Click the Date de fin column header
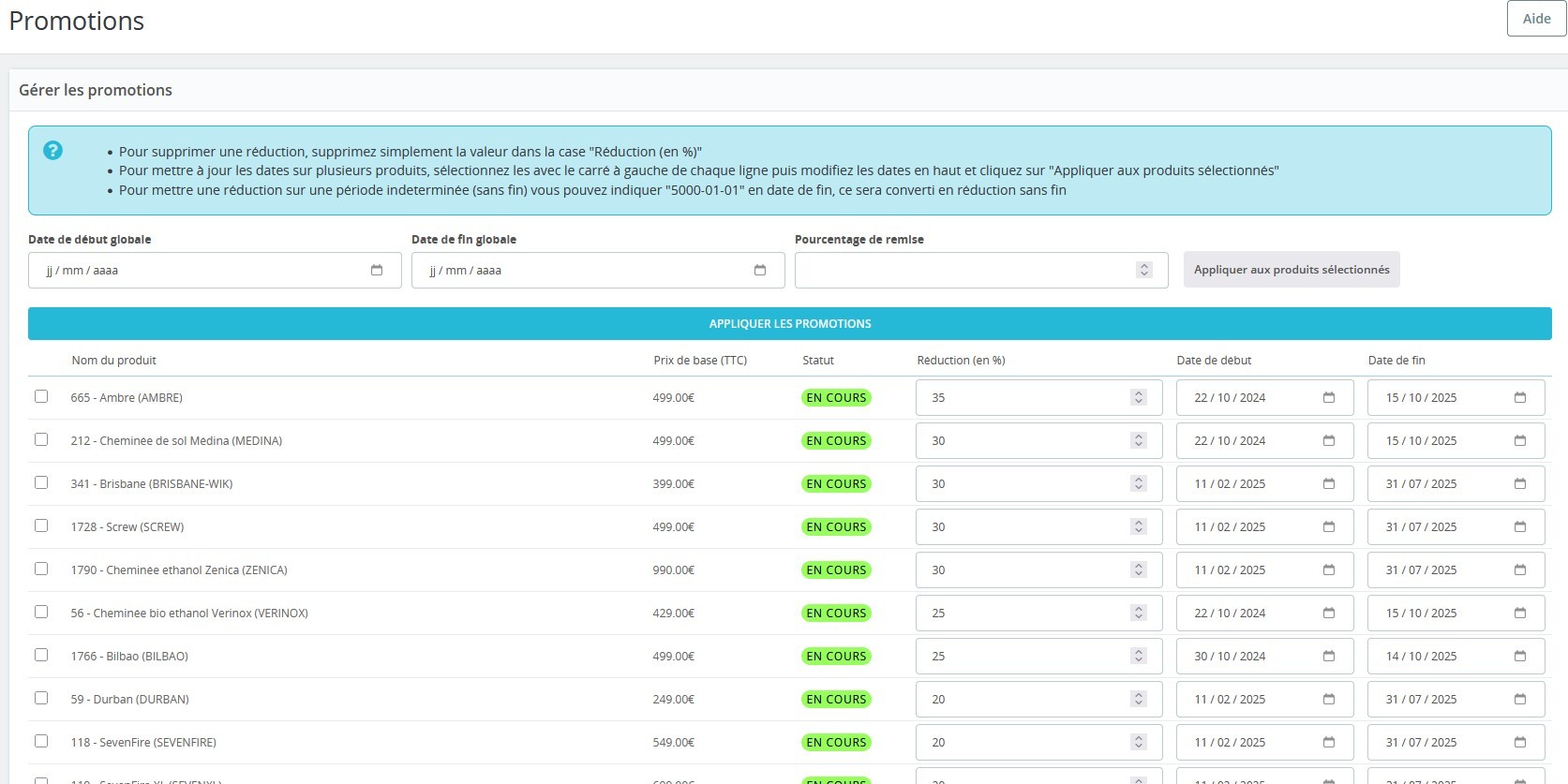Screen dimensions: 1568x784 pyautogui.click(x=1396, y=361)
